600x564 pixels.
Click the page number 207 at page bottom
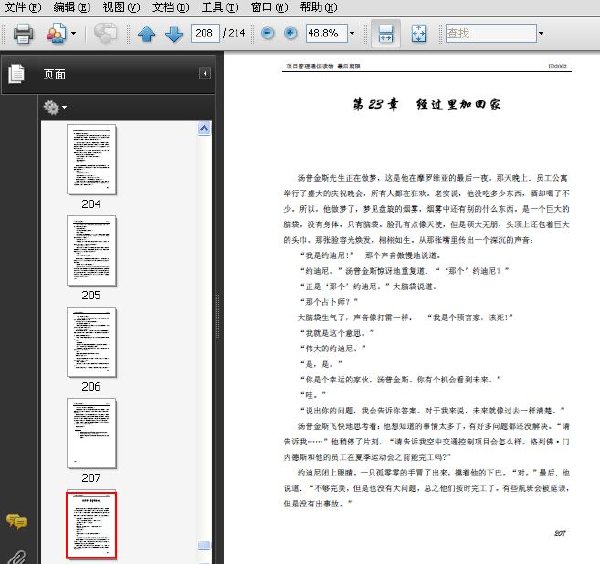tap(559, 533)
